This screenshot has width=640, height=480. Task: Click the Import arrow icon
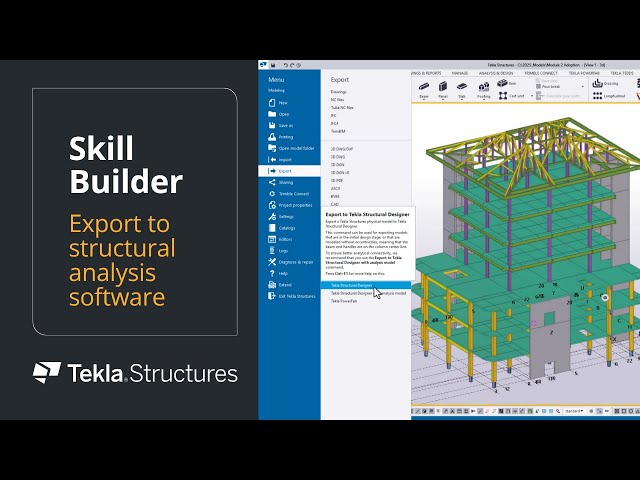272,160
